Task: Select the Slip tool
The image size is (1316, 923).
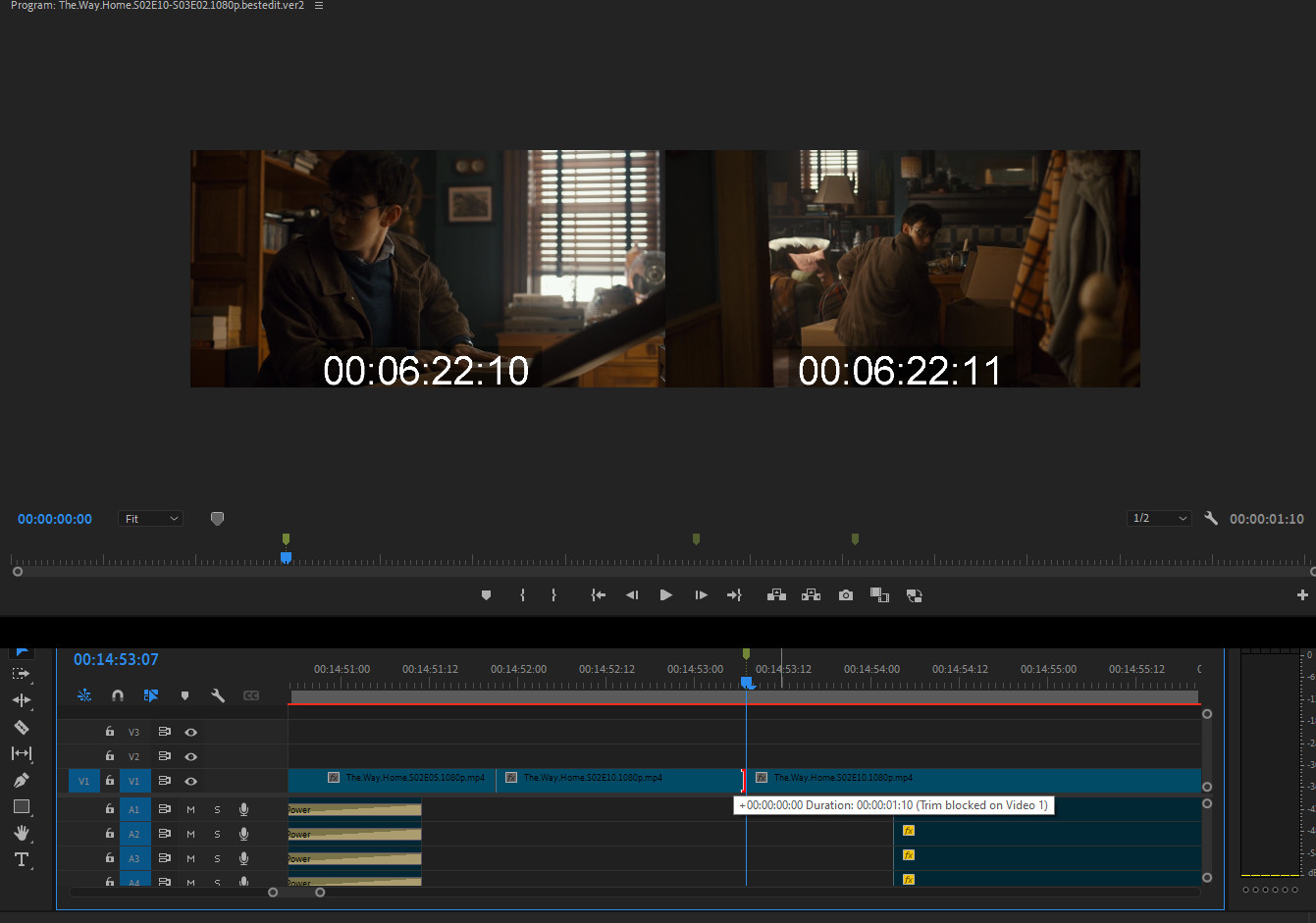Action: pyautogui.click(x=21, y=753)
